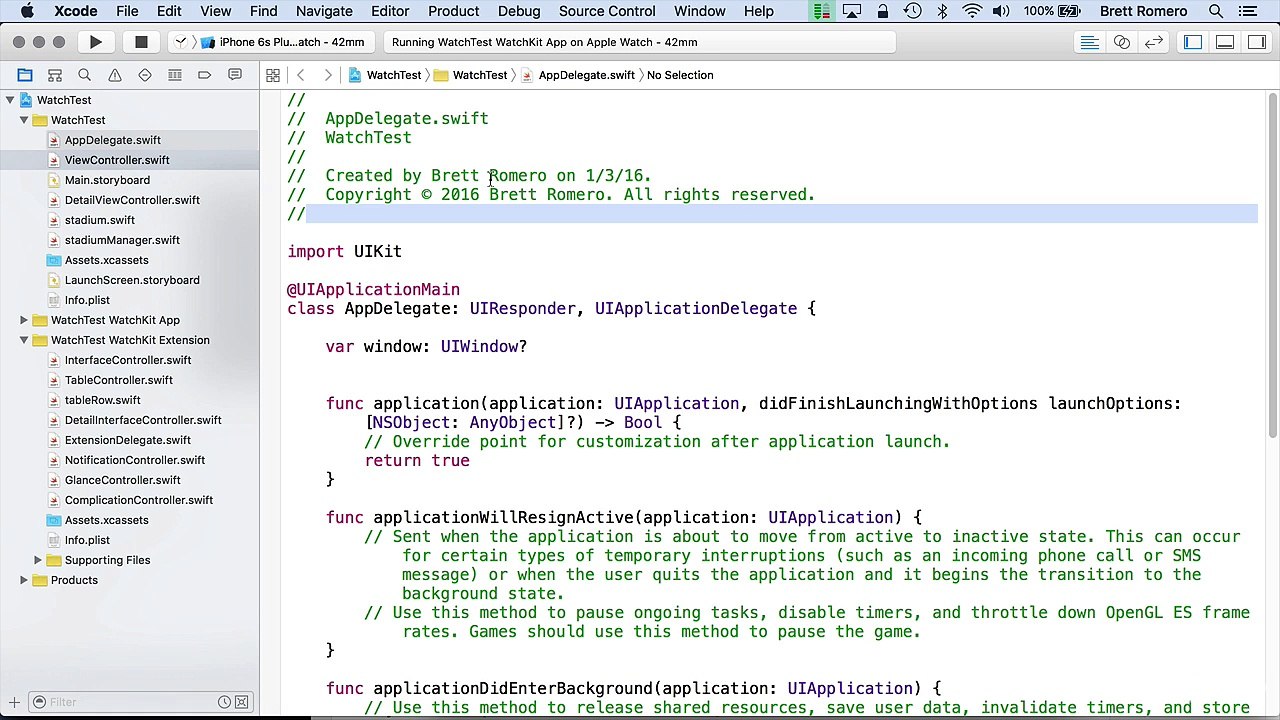Open the Navigate menu

pyautogui.click(x=324, y=11)
